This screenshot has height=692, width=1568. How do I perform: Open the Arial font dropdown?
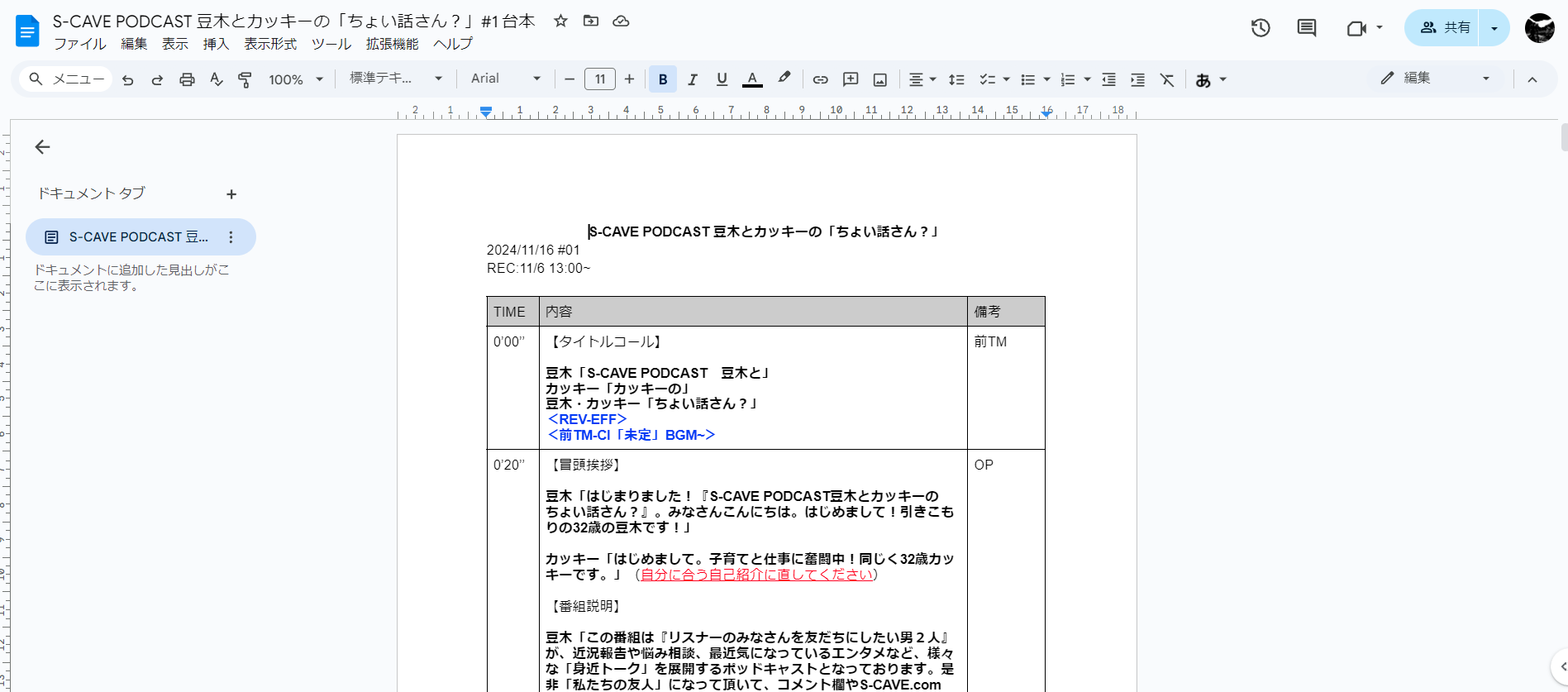point(506,79)
